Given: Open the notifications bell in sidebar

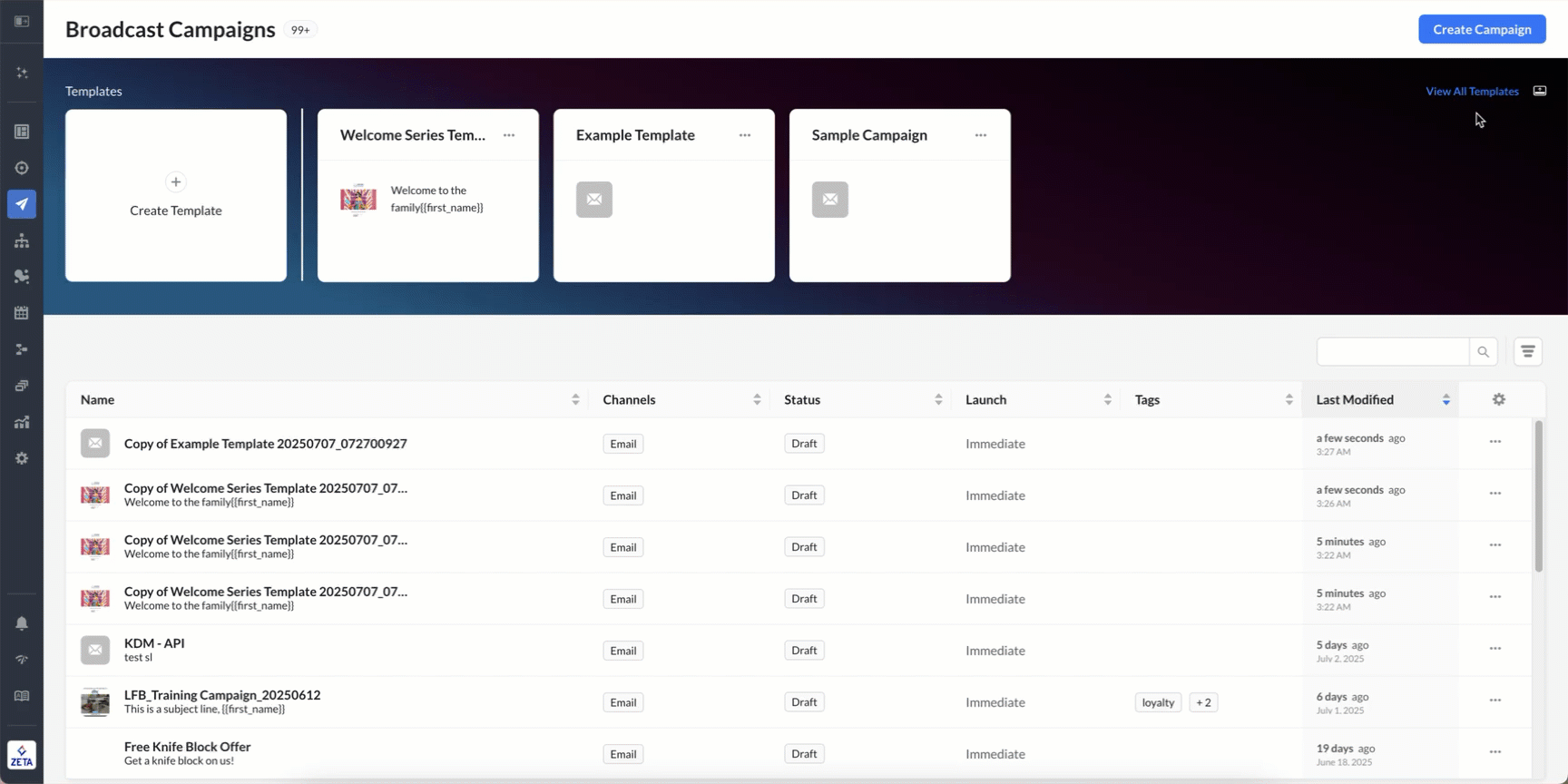Looking at the screenshot, I should click(x=22, y=623).
